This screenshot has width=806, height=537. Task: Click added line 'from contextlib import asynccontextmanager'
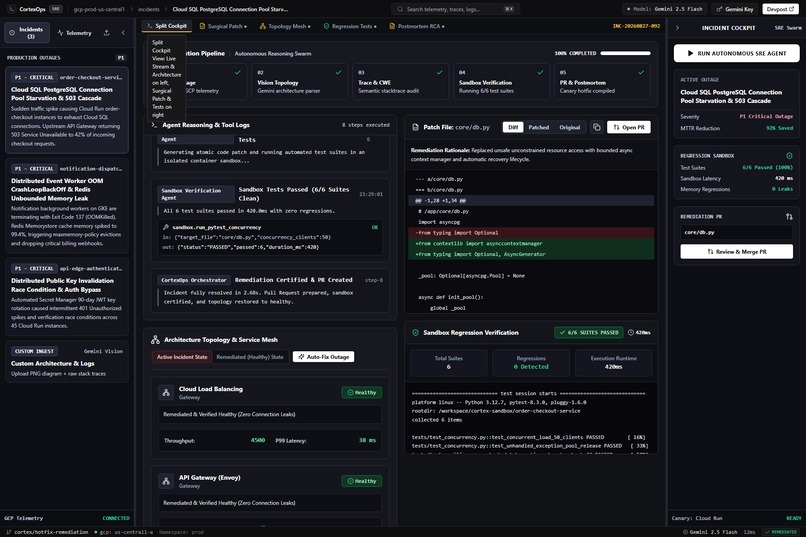tap(531, 244)
